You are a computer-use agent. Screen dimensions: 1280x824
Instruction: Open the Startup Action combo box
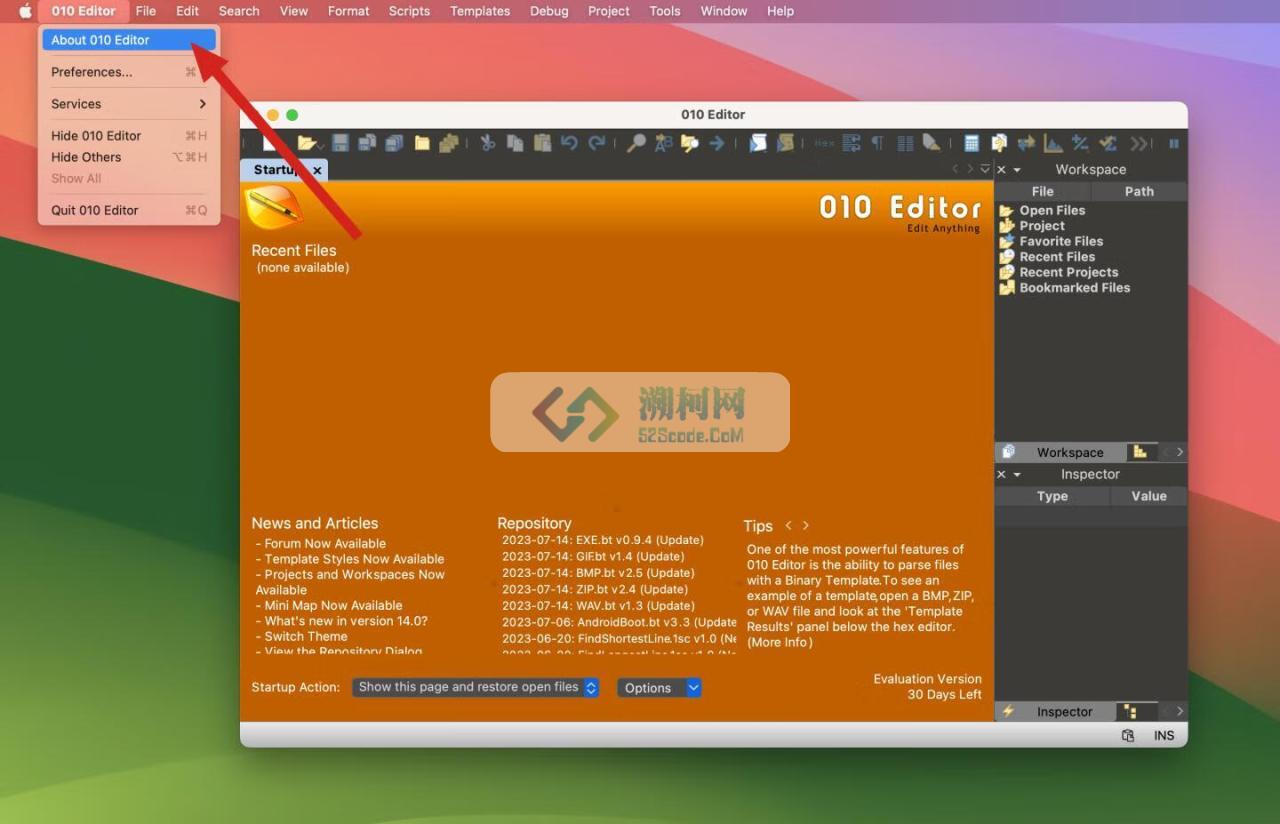[x=475, y=687]
